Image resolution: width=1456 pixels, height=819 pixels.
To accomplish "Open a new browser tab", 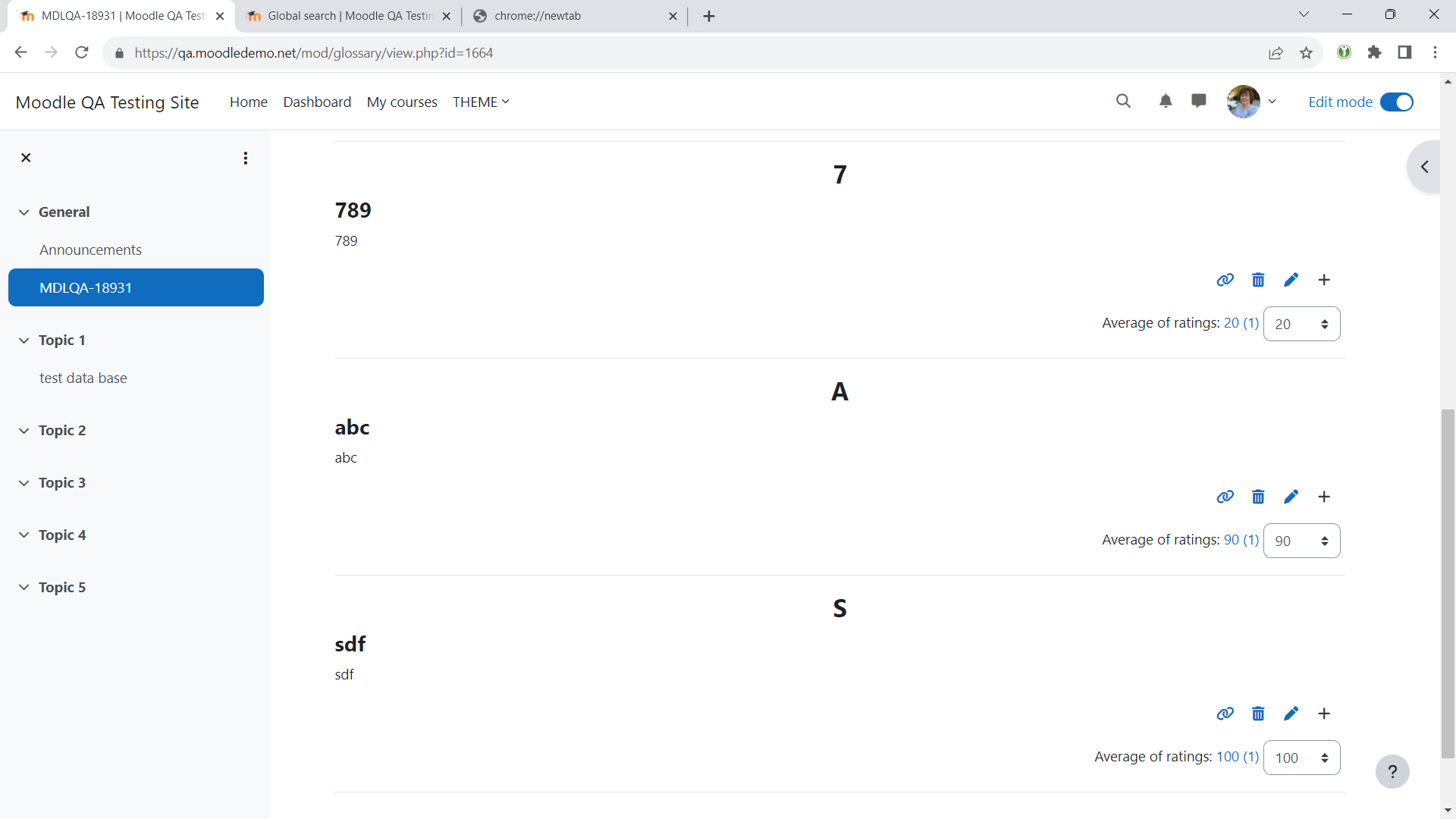I will point(709,16).
